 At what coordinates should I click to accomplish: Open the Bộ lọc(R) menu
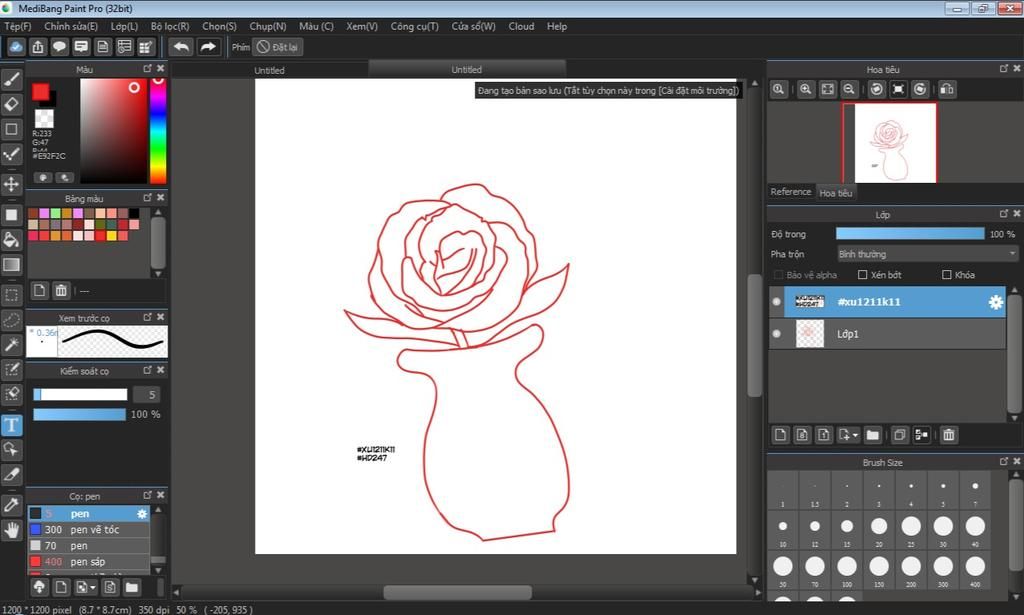point(170,26)
